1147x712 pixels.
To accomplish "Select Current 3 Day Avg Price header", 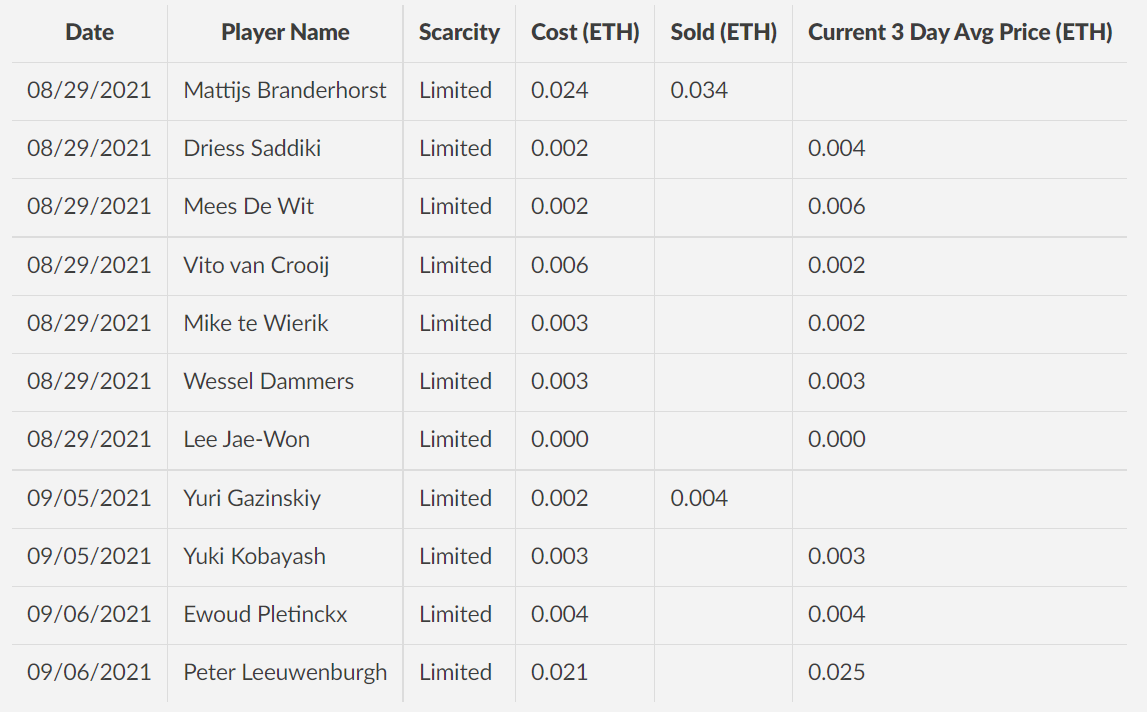I will click(960, 32).
